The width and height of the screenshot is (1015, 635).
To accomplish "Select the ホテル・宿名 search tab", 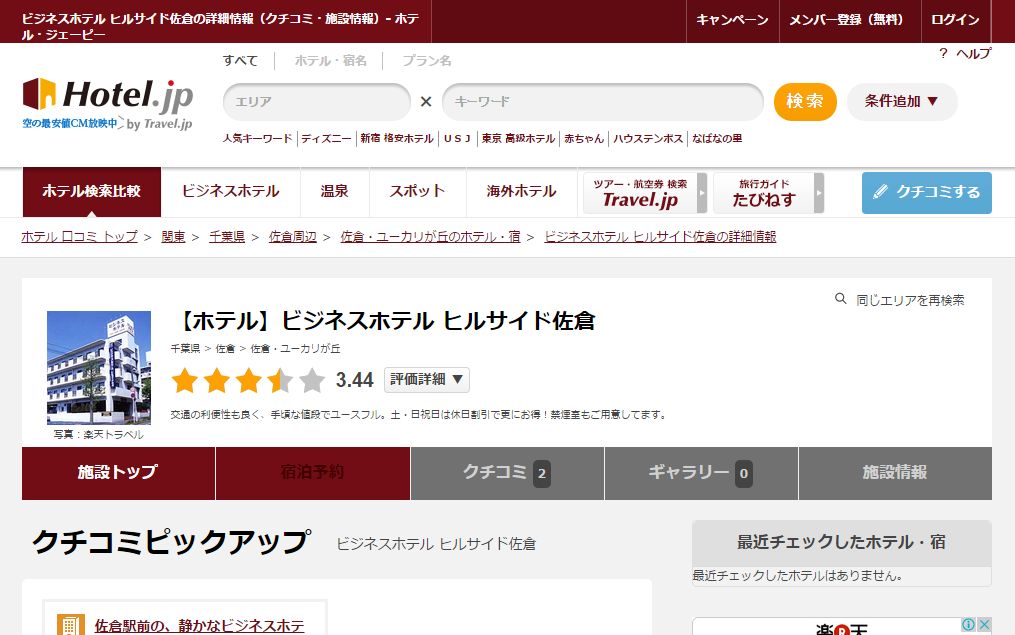I will click(x=330, y=60).
